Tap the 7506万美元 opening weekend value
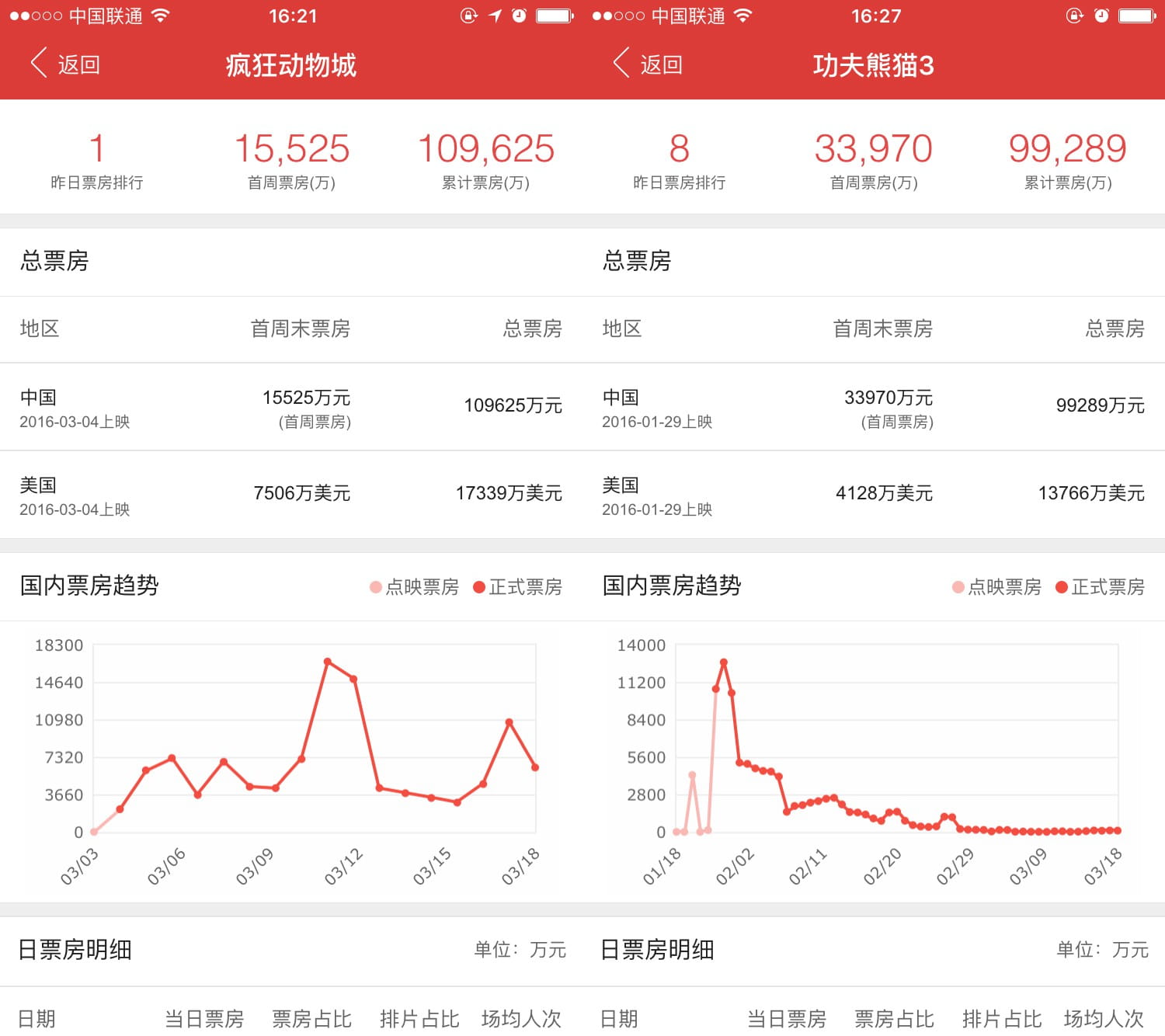 pos(302,493)
